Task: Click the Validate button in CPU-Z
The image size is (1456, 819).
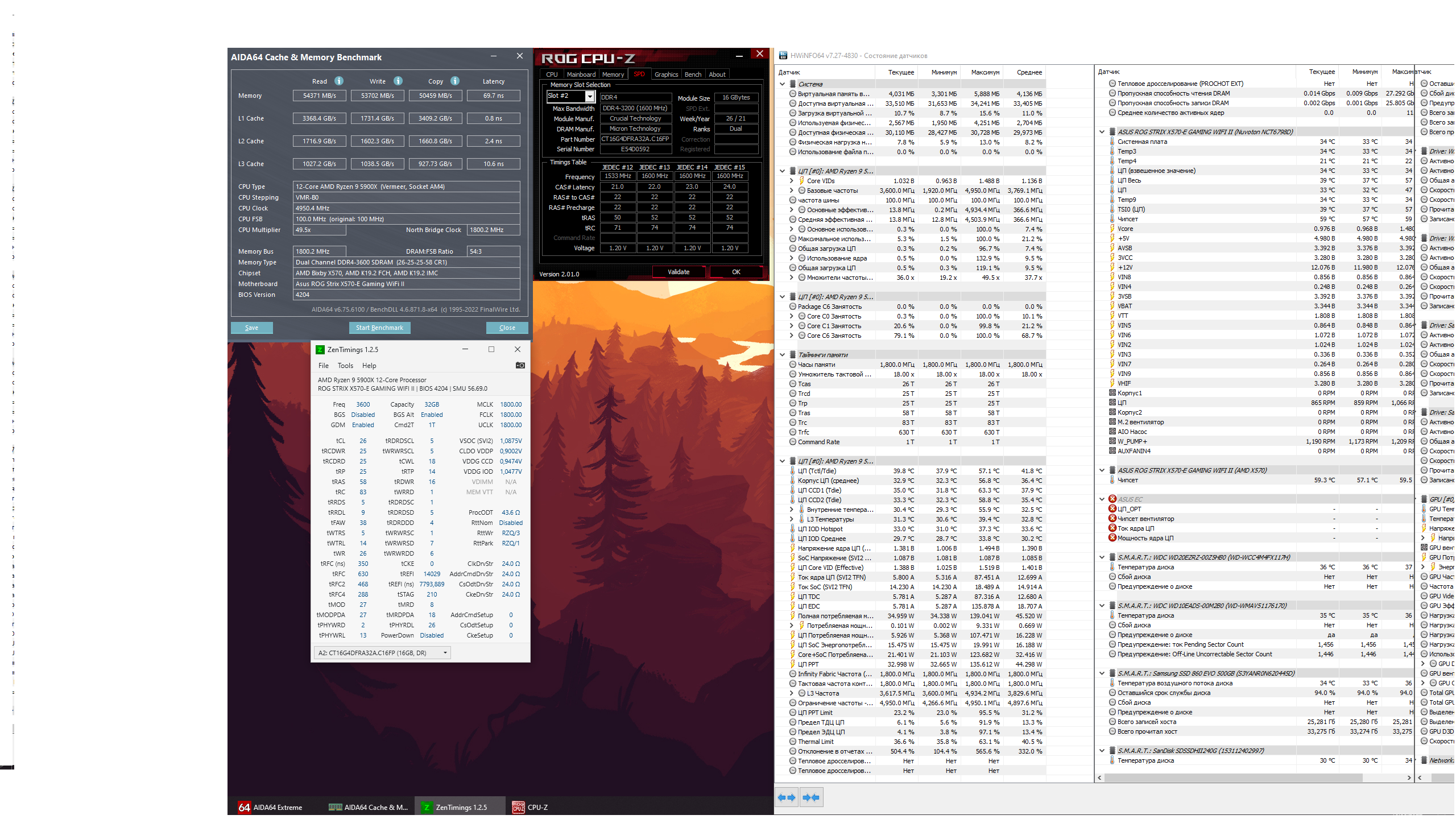Action: pos(678,272)
